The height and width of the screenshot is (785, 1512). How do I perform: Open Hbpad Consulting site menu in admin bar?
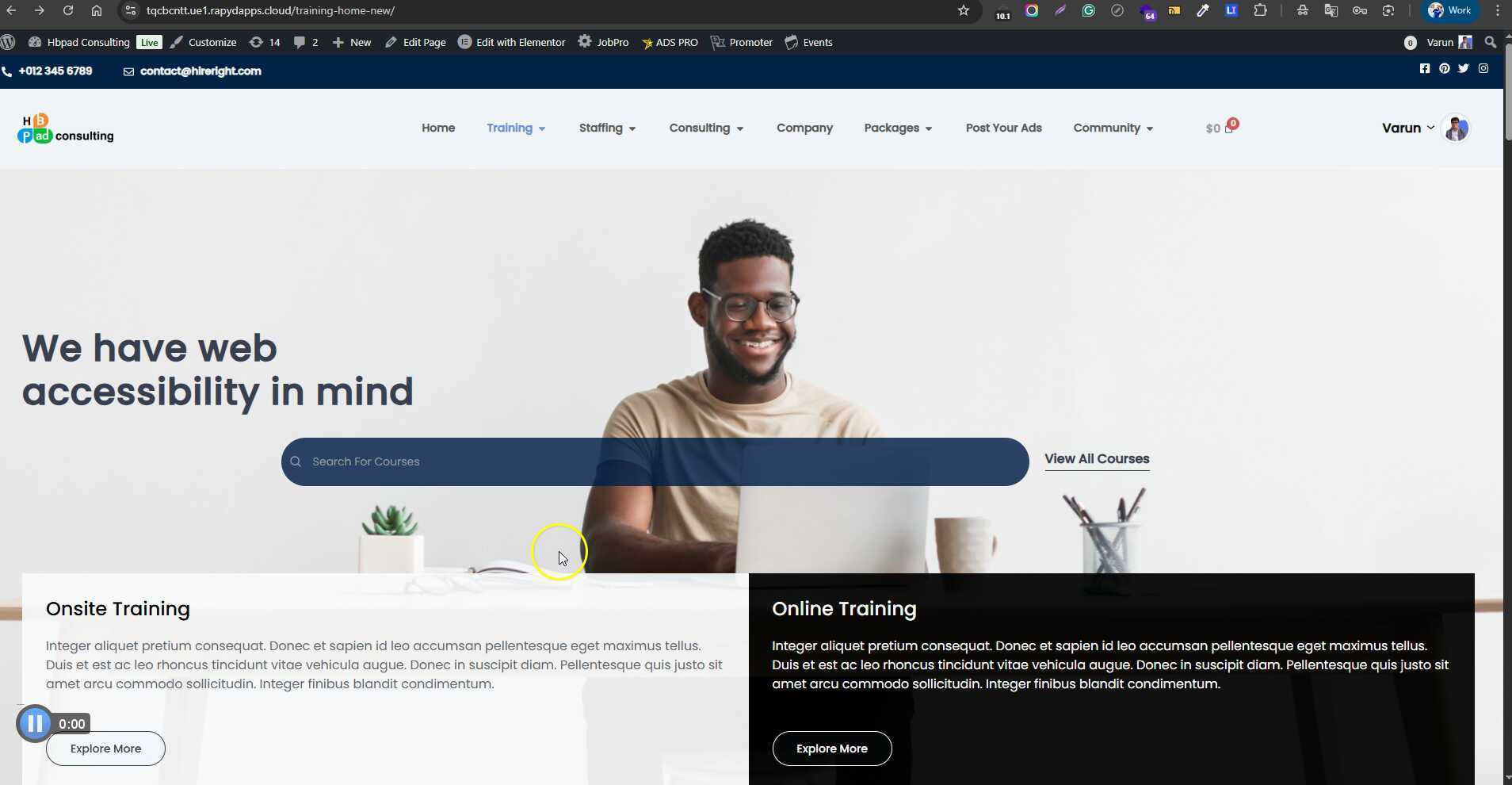(x=79, y=42)
